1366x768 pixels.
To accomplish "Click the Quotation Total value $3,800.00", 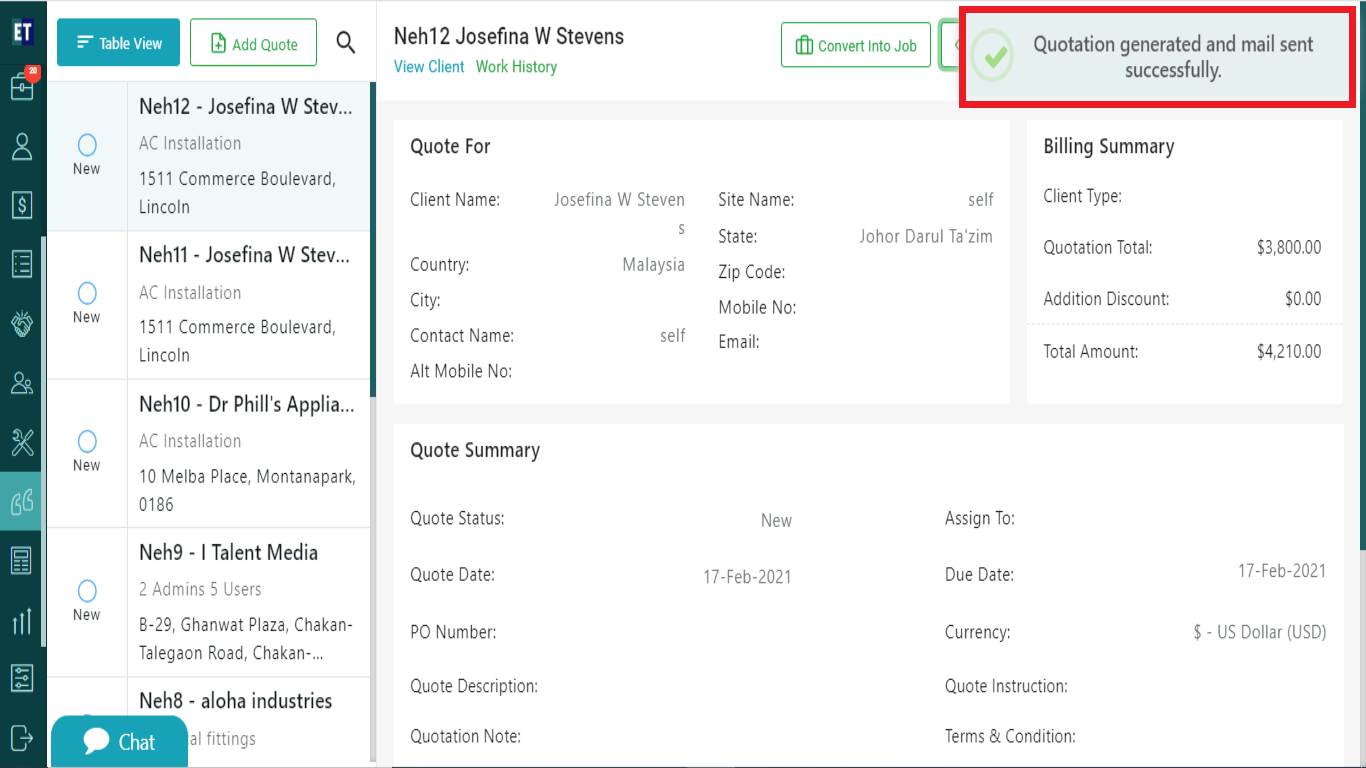I will click(x=1289, y=247).
